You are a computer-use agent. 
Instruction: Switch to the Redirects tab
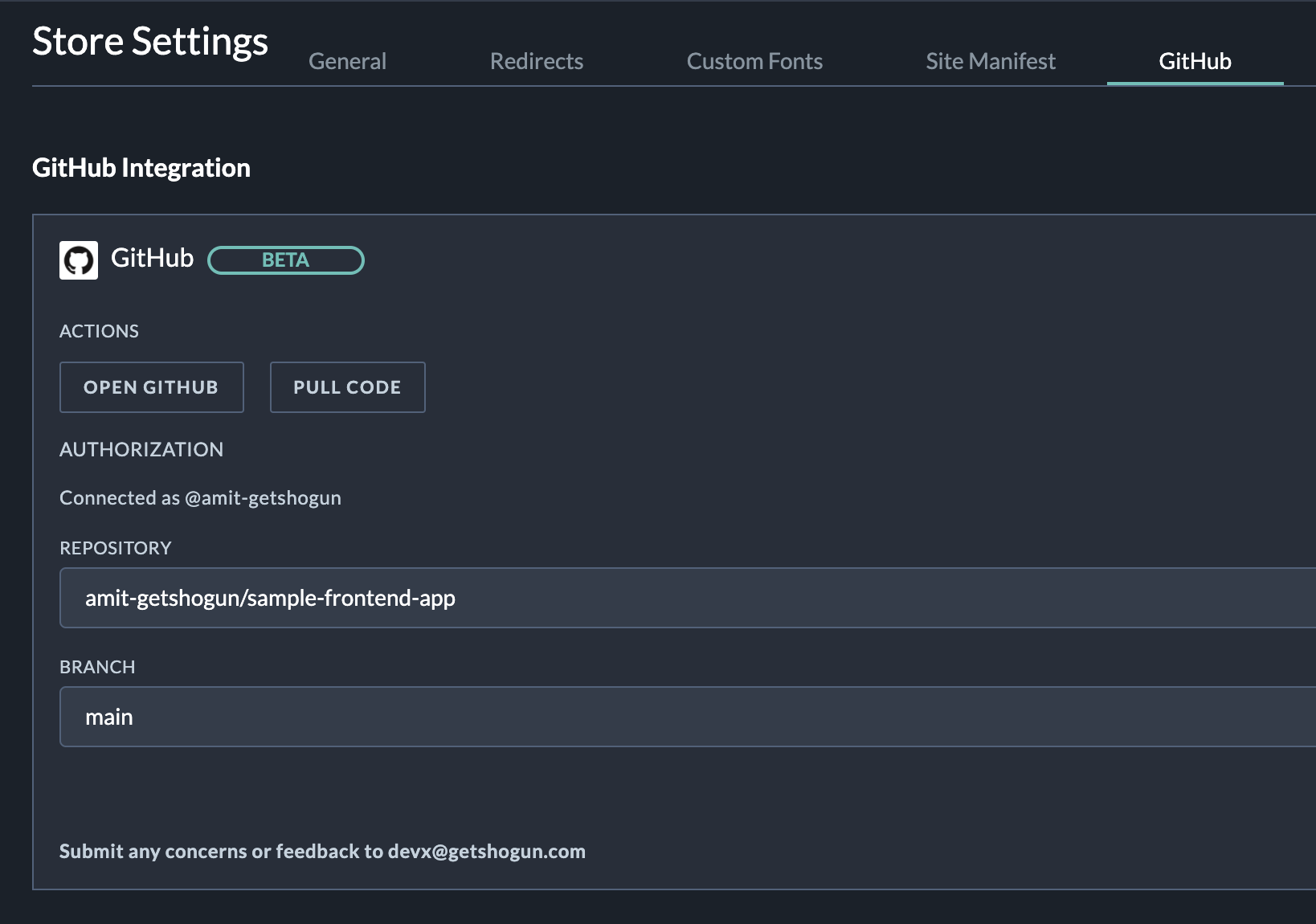click(537, 61)
